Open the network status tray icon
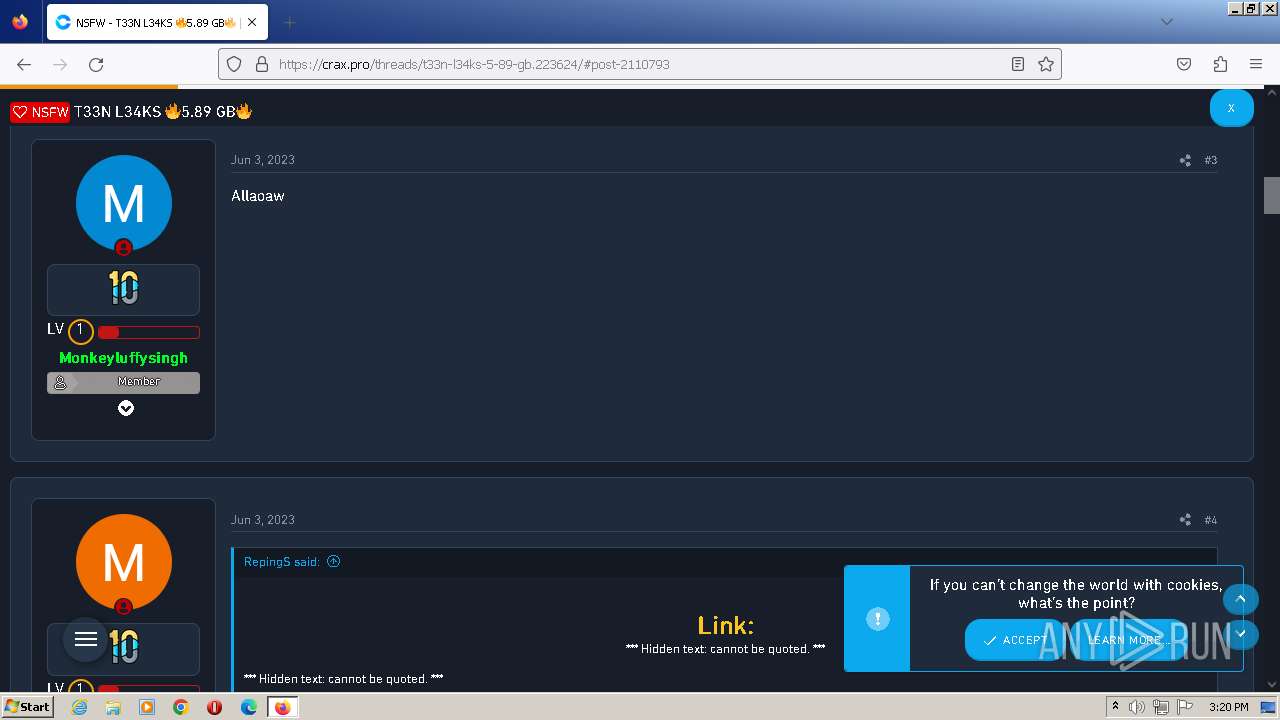 pyautogui.click(x=1161, y=707)
